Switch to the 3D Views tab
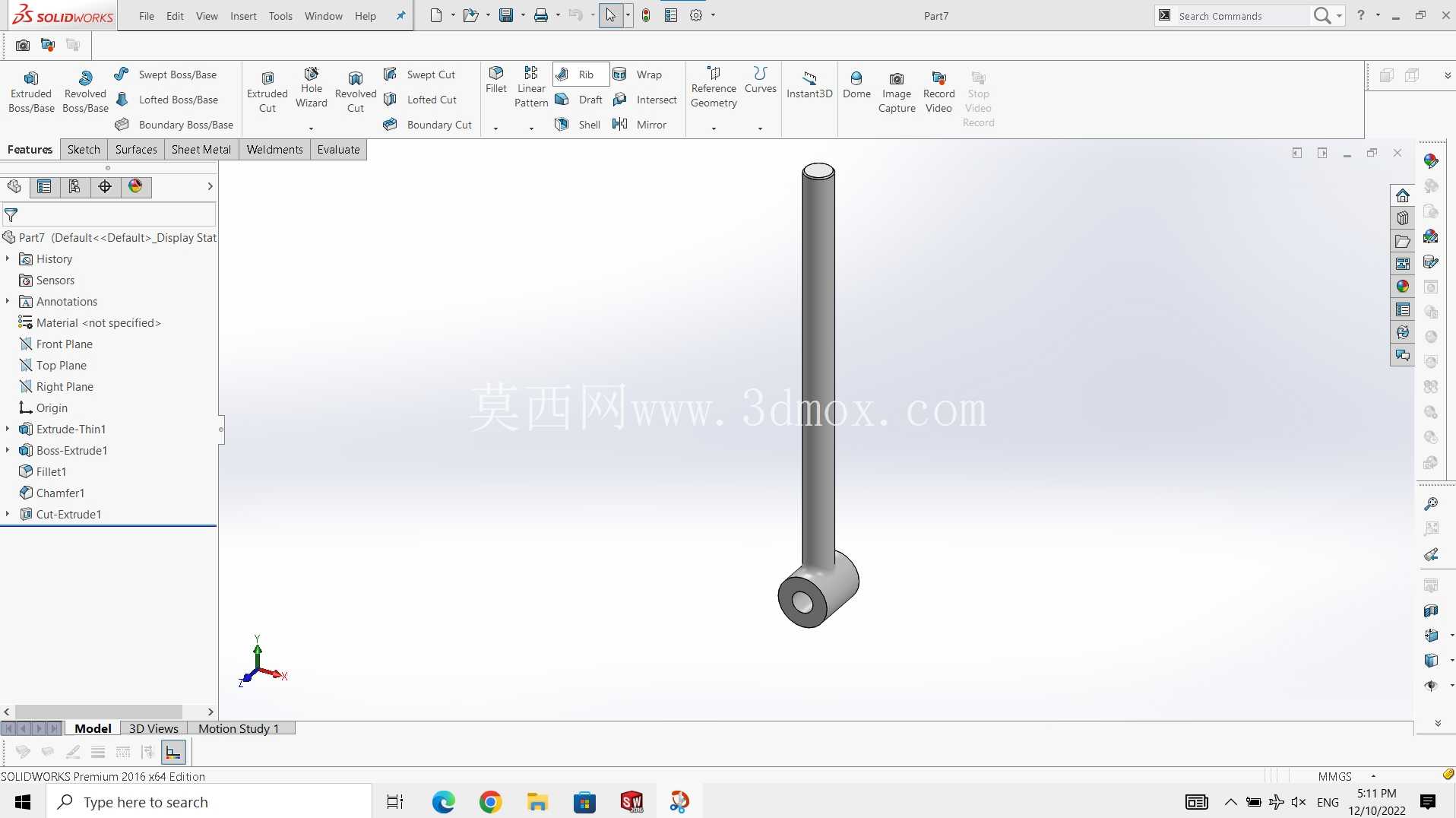The height and width of the screenshot is (818, 1456). coord(154,728)
